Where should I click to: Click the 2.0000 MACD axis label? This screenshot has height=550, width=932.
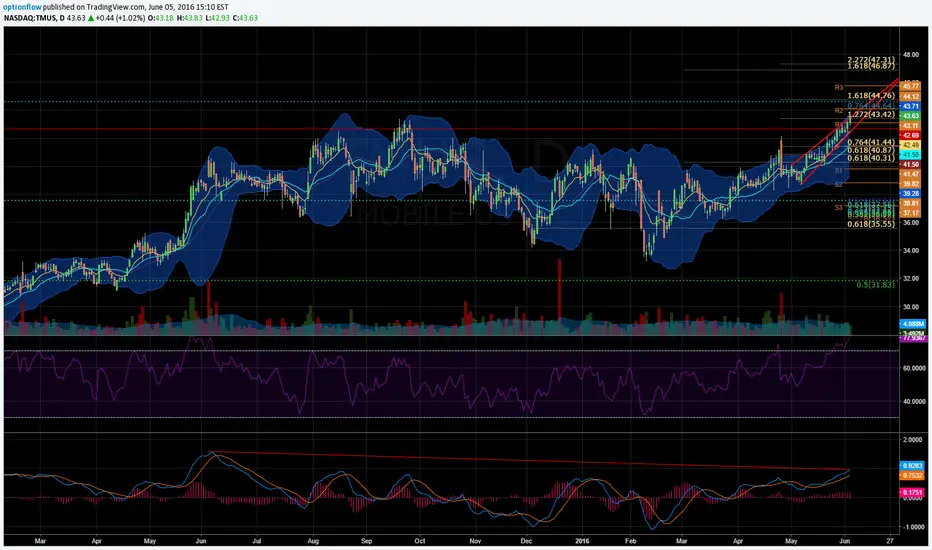pyautogui.click(x=912, y=439)
